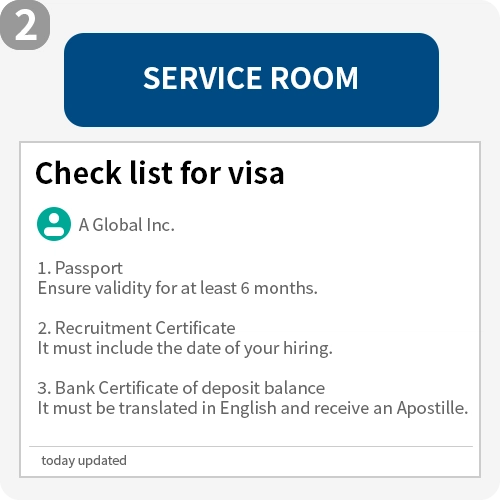
Task: Select 3. Bank Certificate of deposit balance
Action: coord(181,388)
